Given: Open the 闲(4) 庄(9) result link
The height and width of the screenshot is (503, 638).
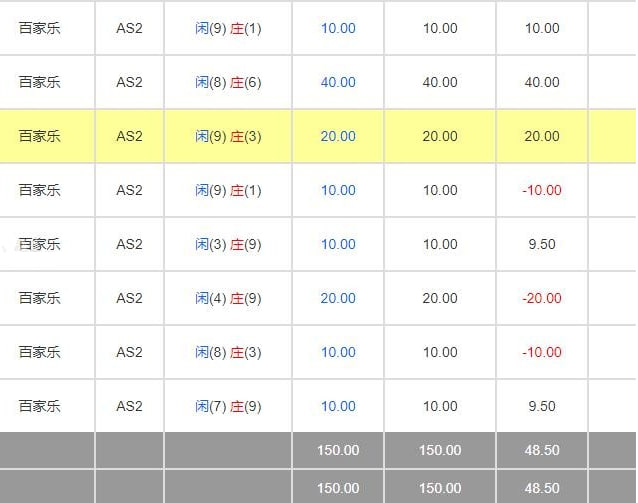Looking at the screenshot, I should (228, 298).
